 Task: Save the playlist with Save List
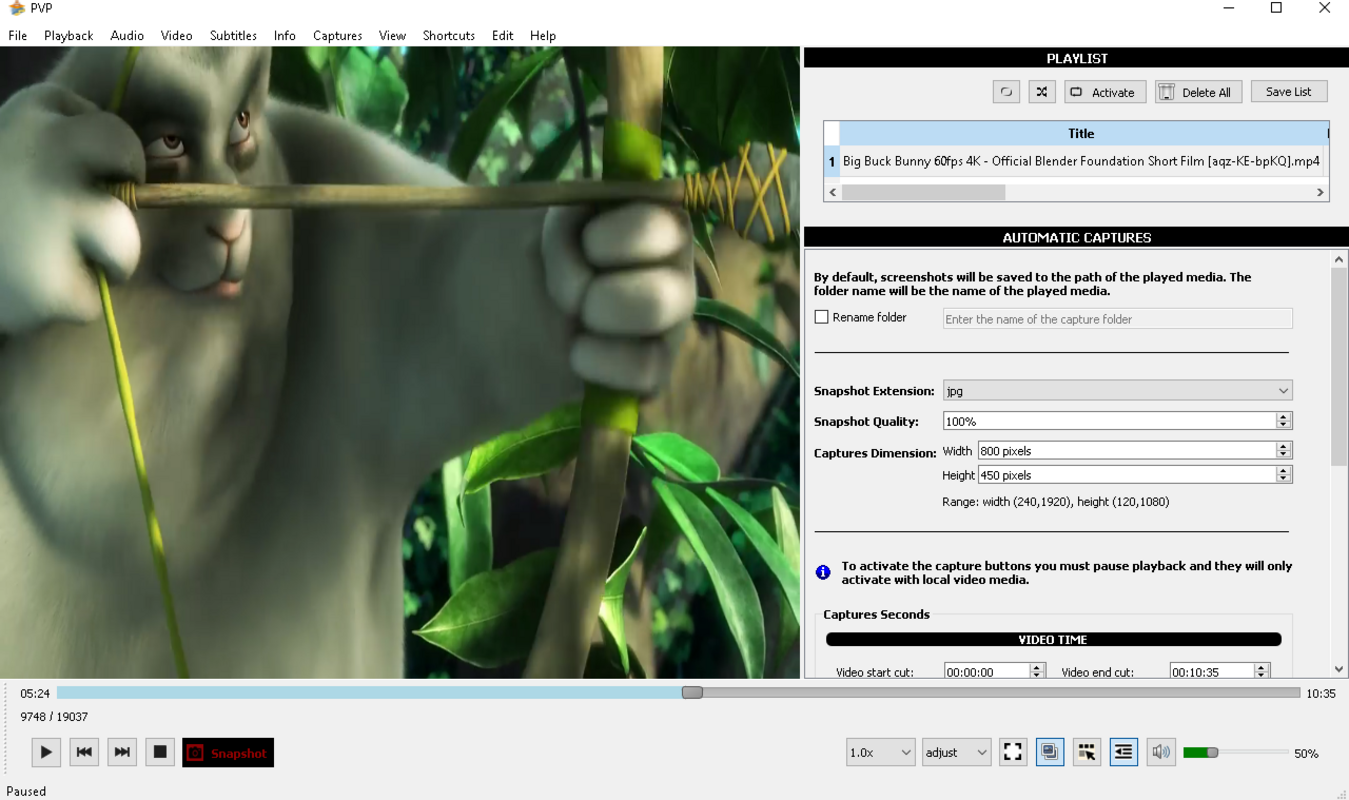click(x=1289, y=91)
